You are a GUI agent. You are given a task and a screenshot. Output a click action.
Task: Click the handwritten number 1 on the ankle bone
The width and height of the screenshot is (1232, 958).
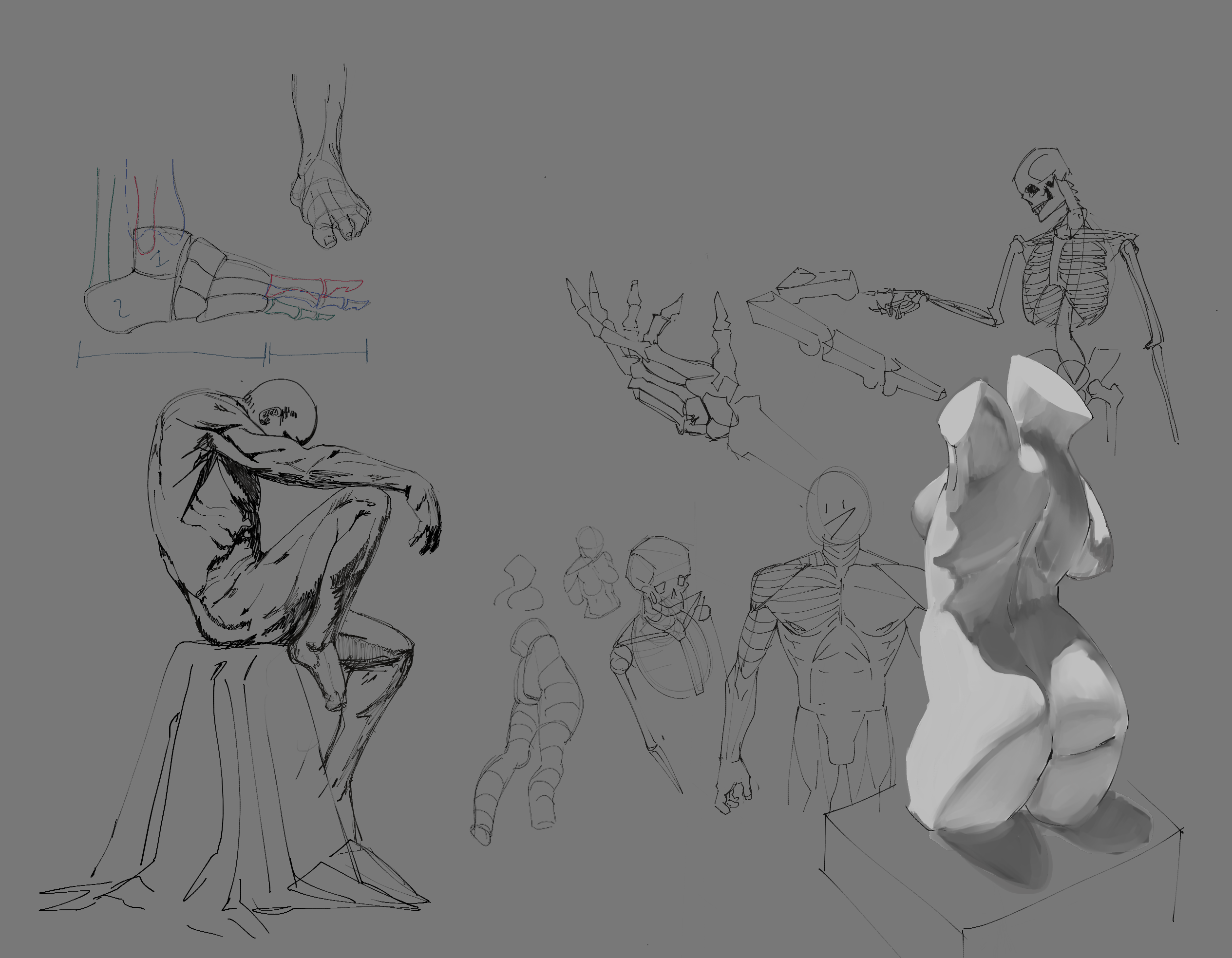160,258
